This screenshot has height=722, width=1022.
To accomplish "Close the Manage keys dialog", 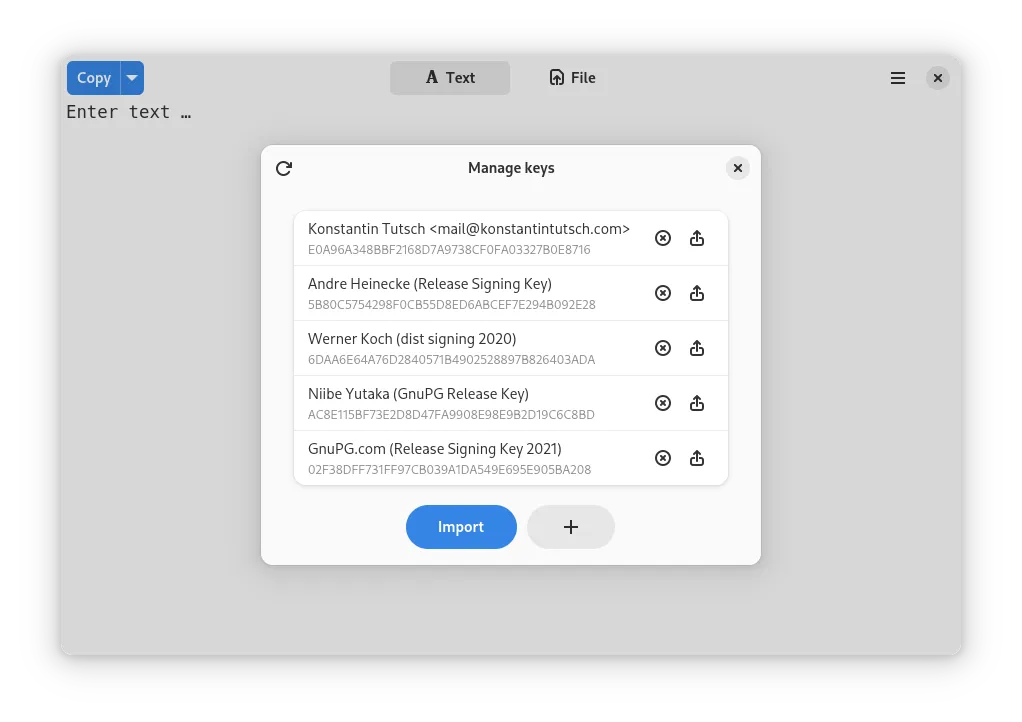I will click(737, 168).
